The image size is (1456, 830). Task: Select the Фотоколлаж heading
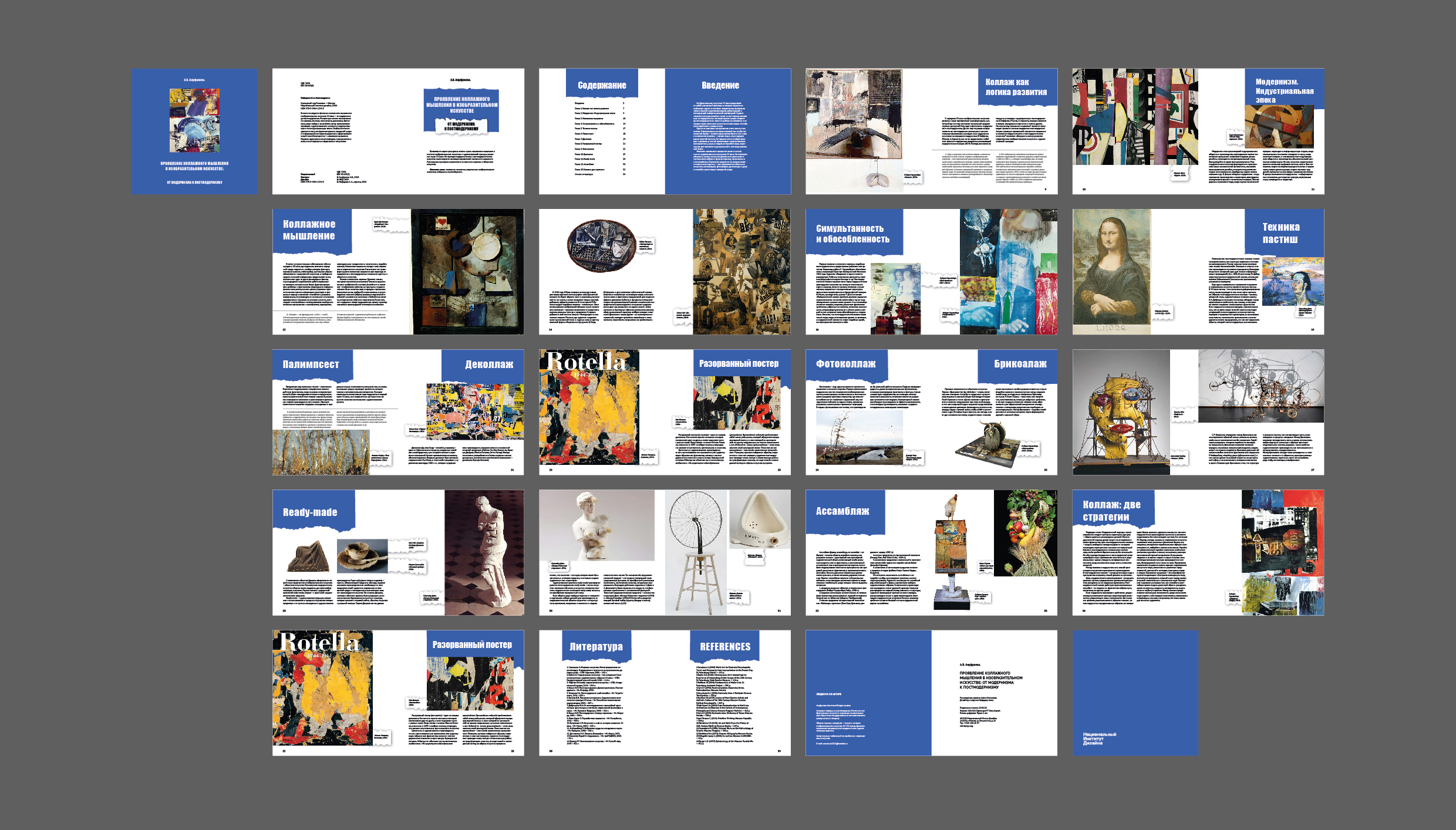click(845, 364)
